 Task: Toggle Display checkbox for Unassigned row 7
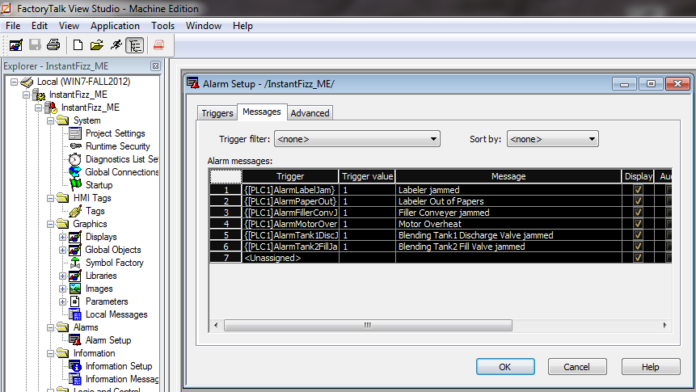(638, 257)
